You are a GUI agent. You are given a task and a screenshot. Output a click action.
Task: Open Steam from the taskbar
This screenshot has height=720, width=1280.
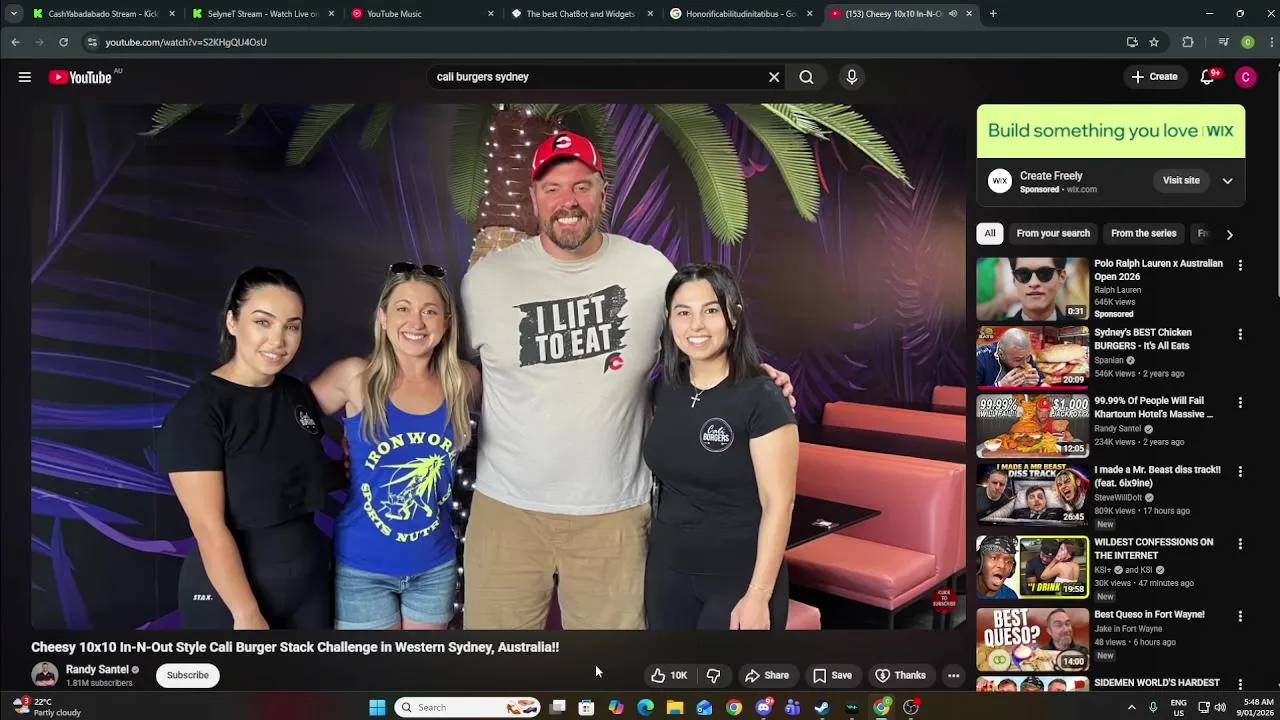click(822, 707)
